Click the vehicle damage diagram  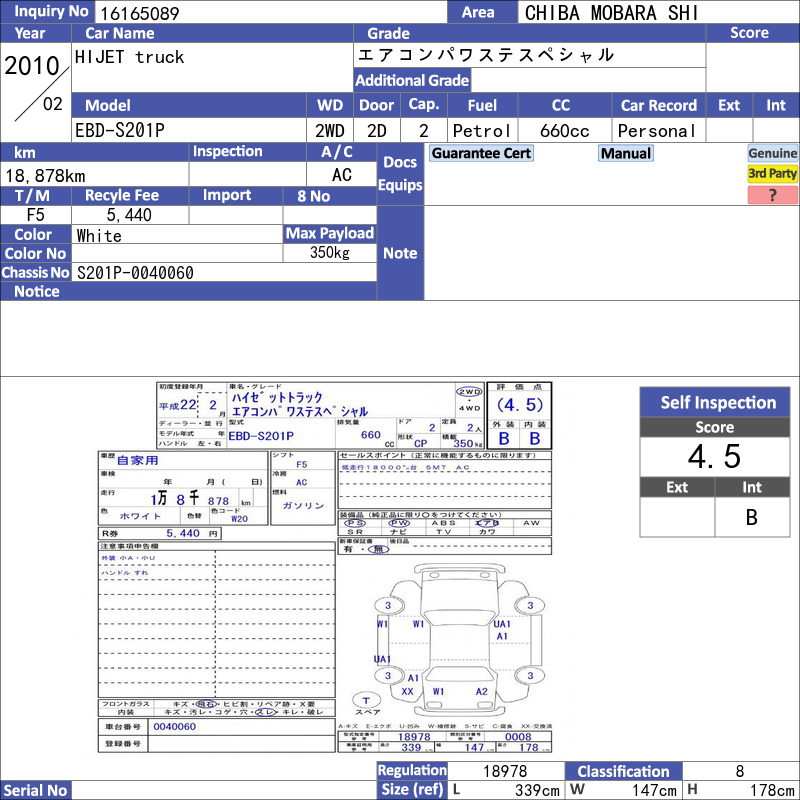point(460,640)
